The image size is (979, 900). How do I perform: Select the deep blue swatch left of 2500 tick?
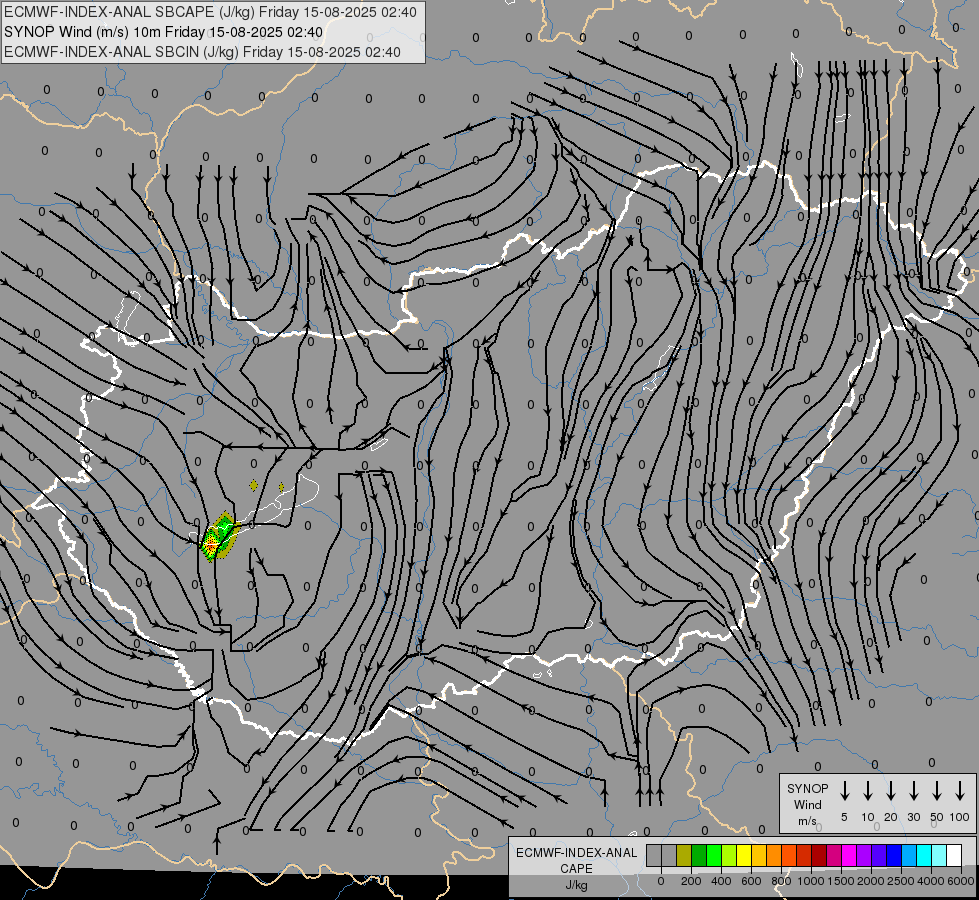(x=894, y=855)
